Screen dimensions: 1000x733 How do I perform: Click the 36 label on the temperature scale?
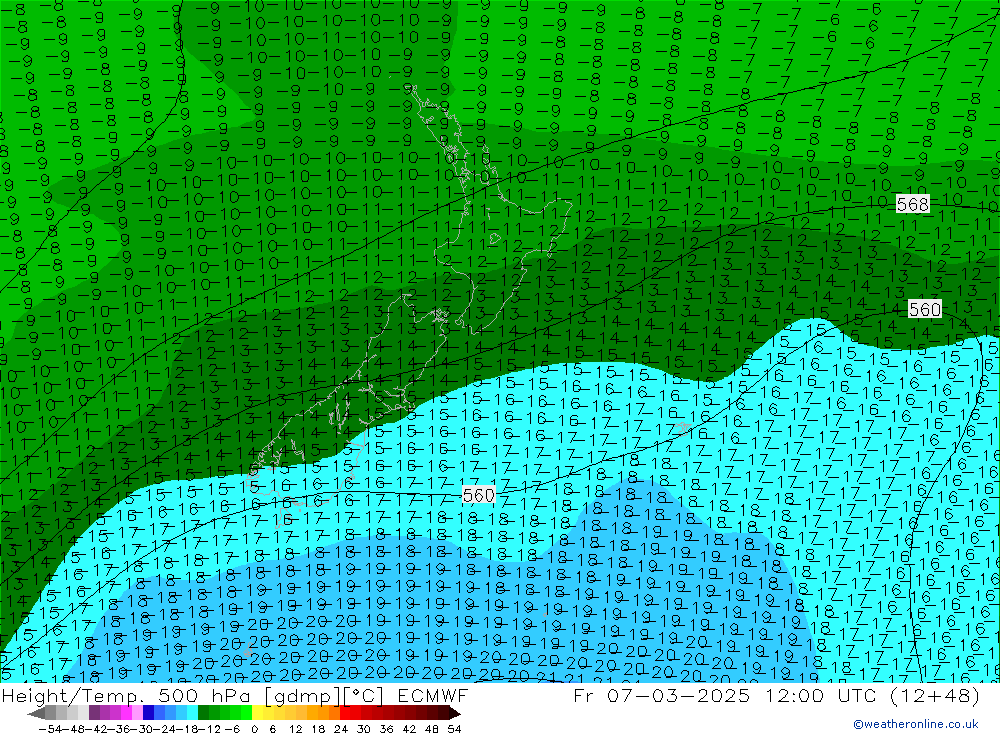click(386, 729)
